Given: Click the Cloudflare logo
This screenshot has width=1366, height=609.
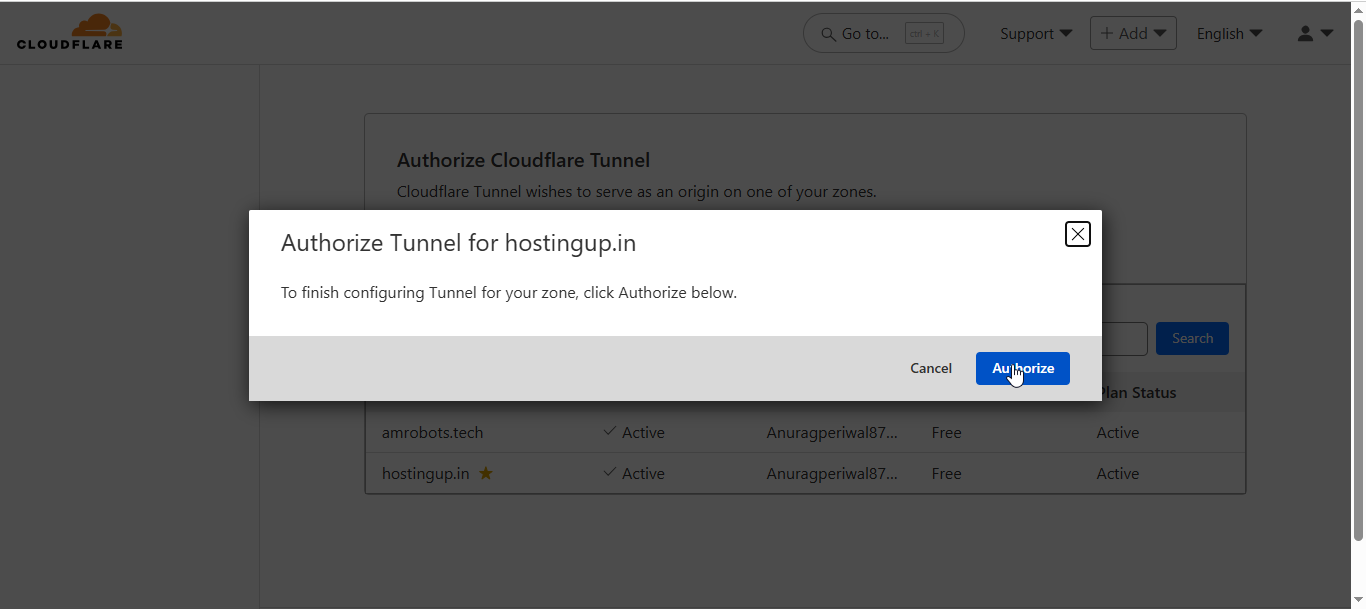Looking at the screenshot, I should pos(70,32).
